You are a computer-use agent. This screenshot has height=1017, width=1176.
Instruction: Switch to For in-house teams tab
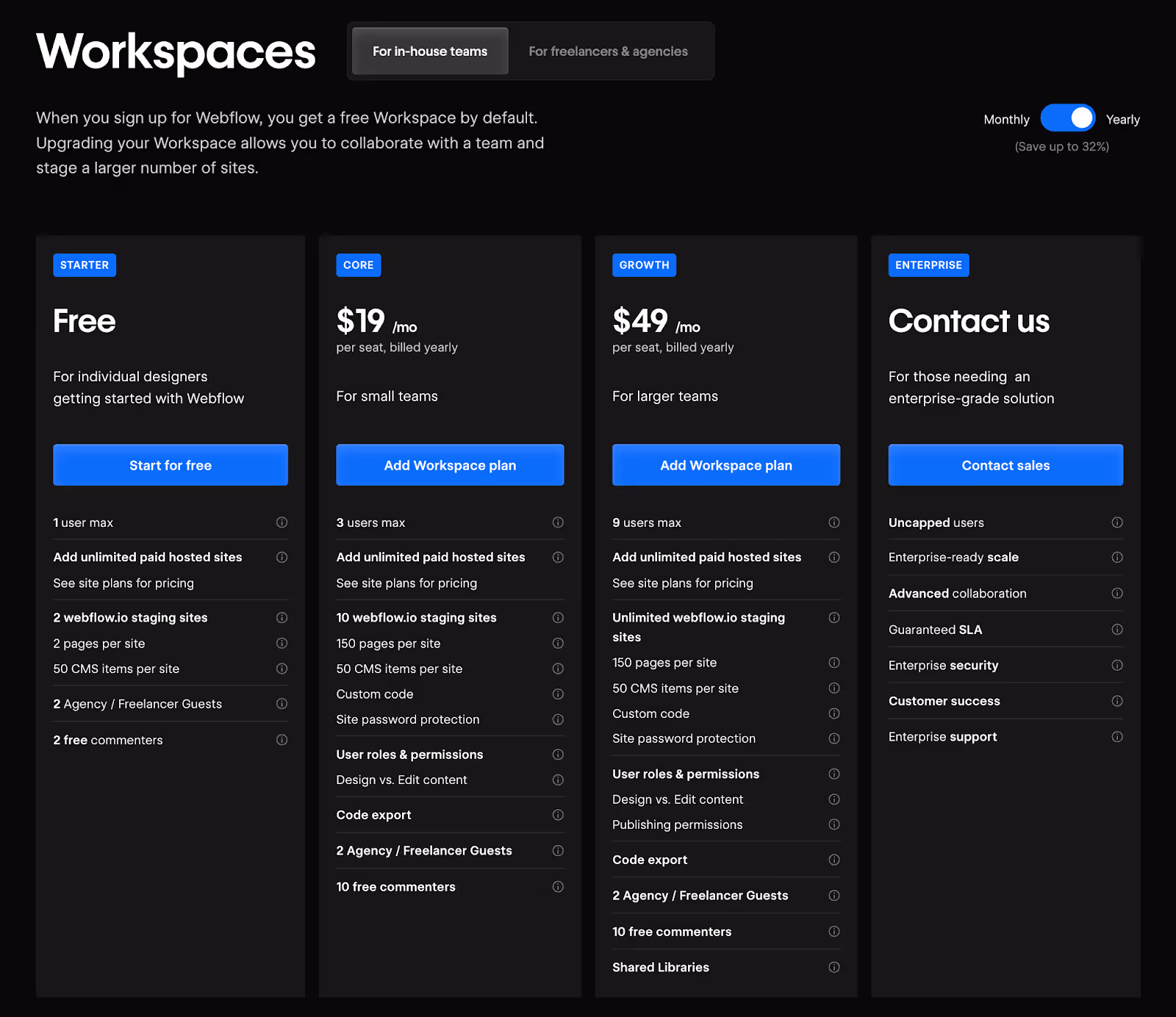coord(430,51)
